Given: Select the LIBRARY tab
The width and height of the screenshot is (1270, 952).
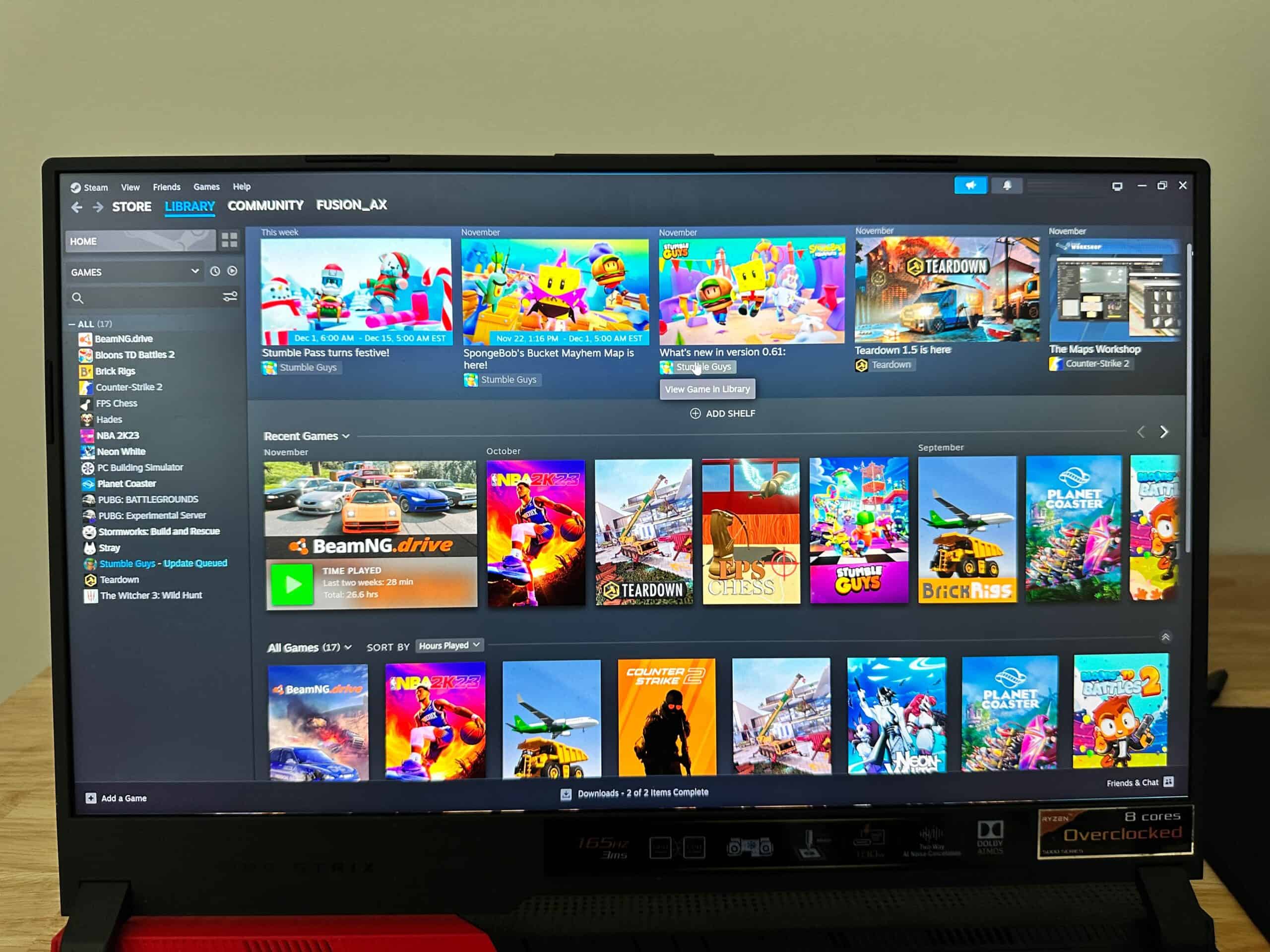Looking at the screenshot, I should click(x=190, y=206).
